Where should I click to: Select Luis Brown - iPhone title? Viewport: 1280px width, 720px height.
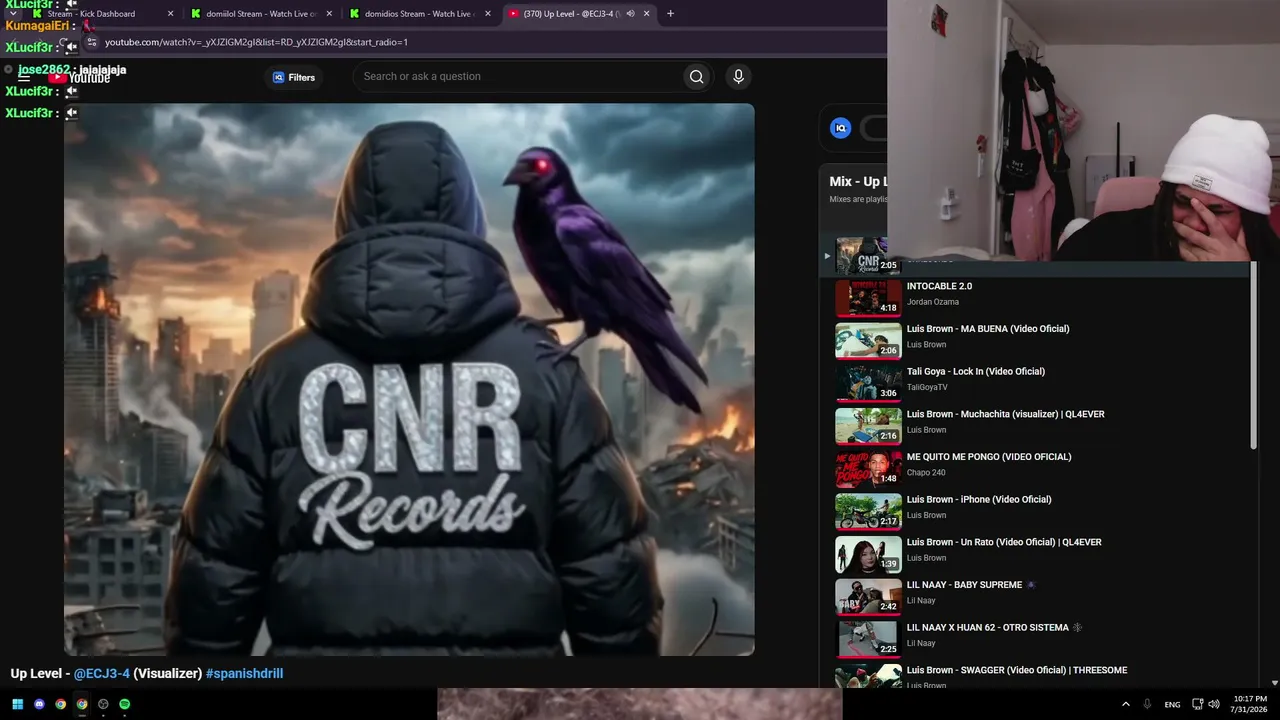[979, 499]
